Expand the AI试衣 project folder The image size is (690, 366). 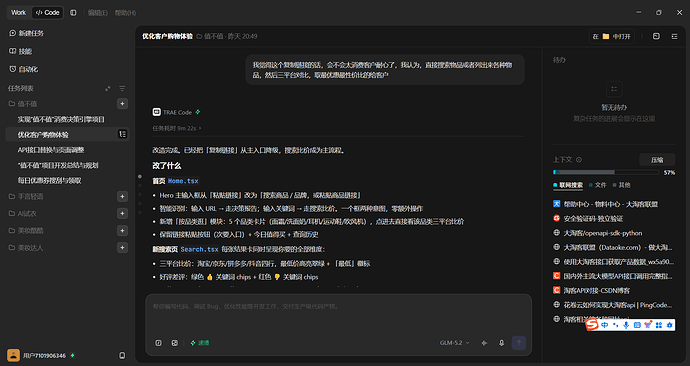[22, 213]
